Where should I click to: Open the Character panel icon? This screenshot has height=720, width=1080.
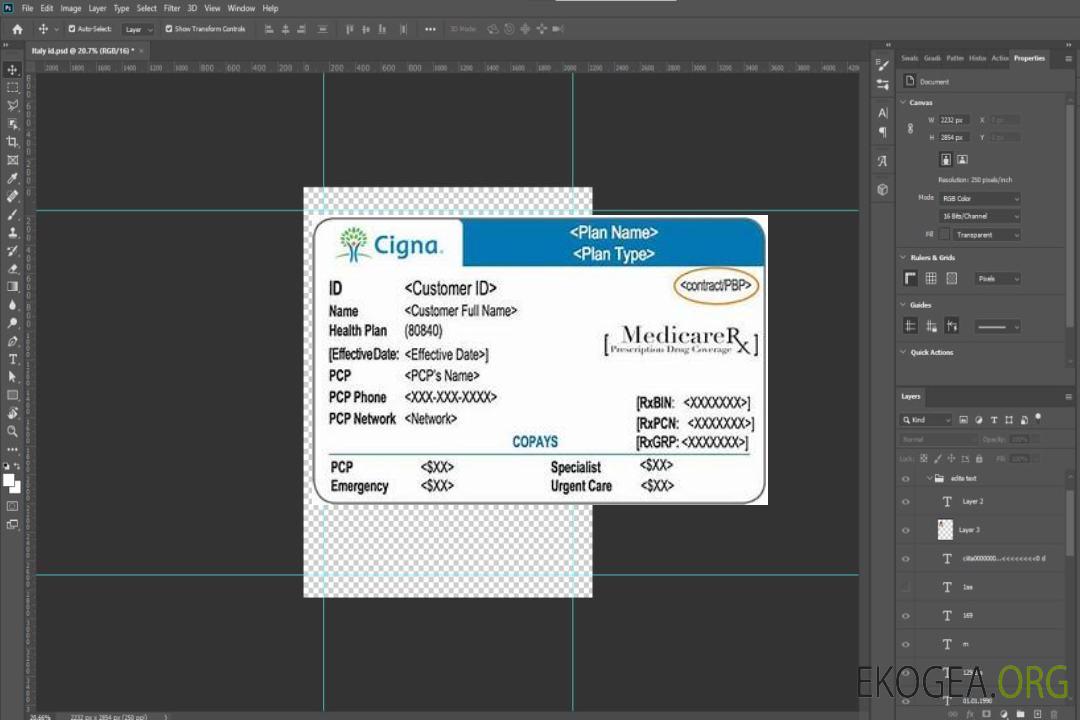[883, 112]
